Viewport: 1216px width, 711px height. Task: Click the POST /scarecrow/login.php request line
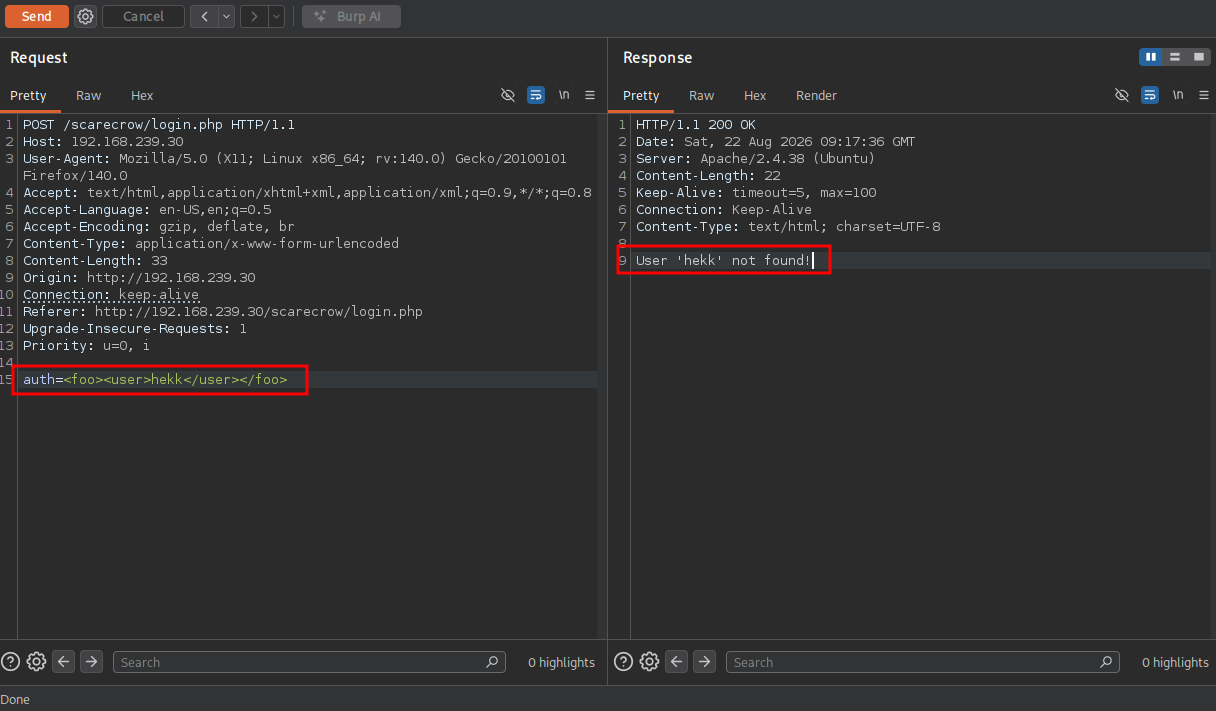tap(159, 125)
